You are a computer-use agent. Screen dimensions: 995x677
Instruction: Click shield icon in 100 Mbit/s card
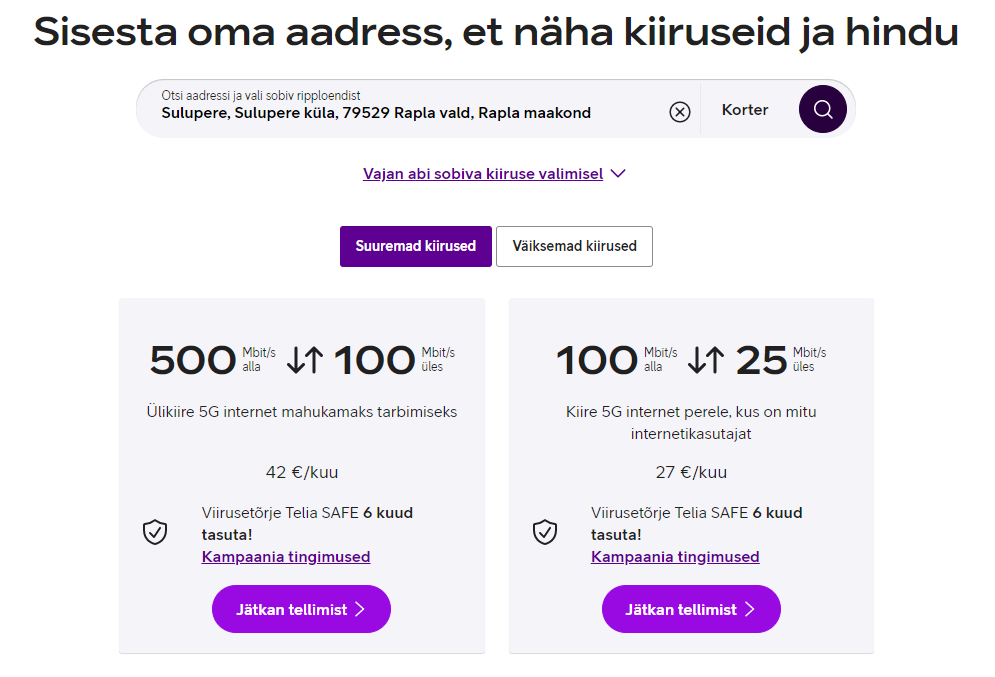pyautogui.click(x=544, y=532)
